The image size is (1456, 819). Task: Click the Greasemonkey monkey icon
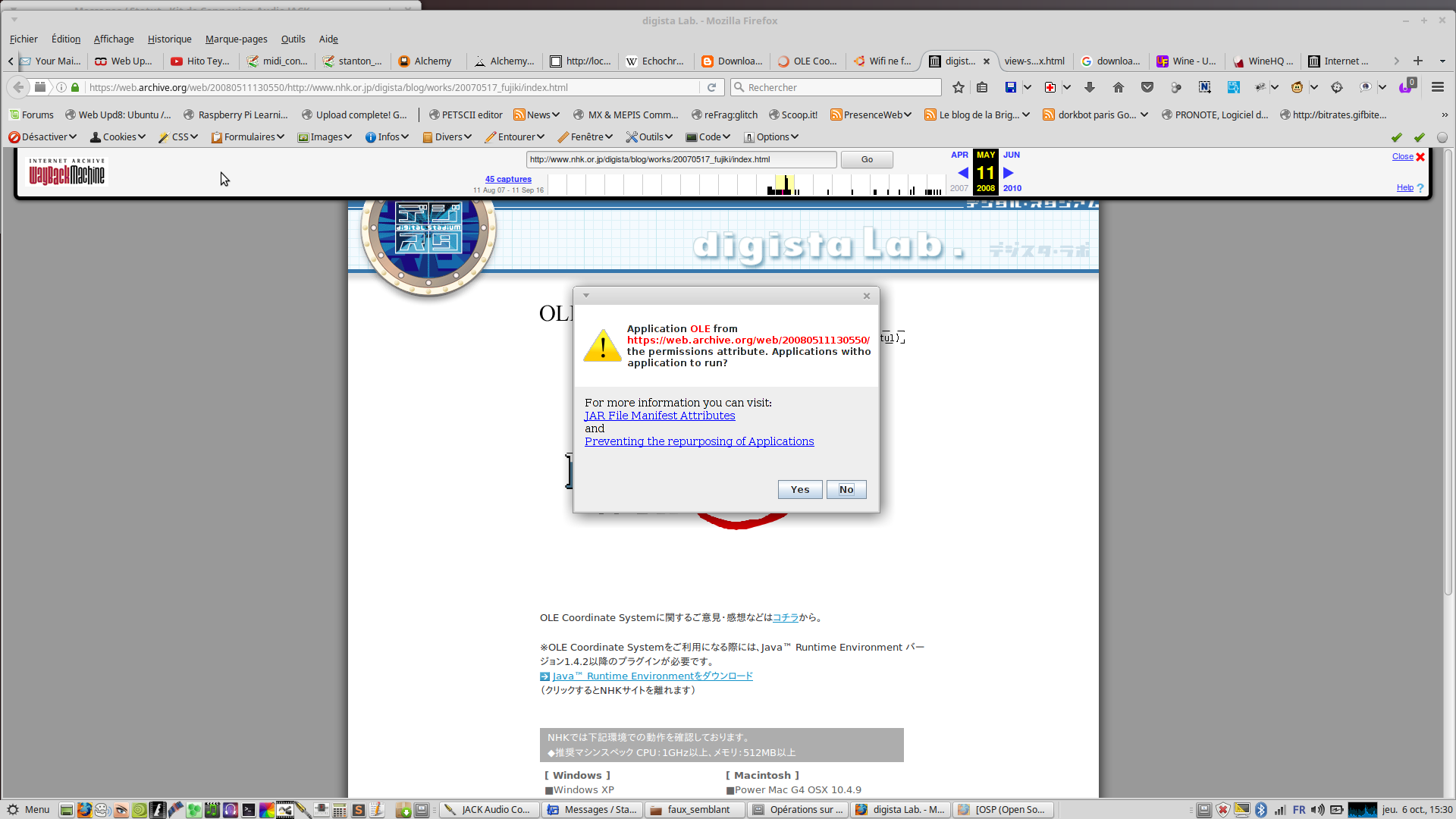(x=1298, y=87)
